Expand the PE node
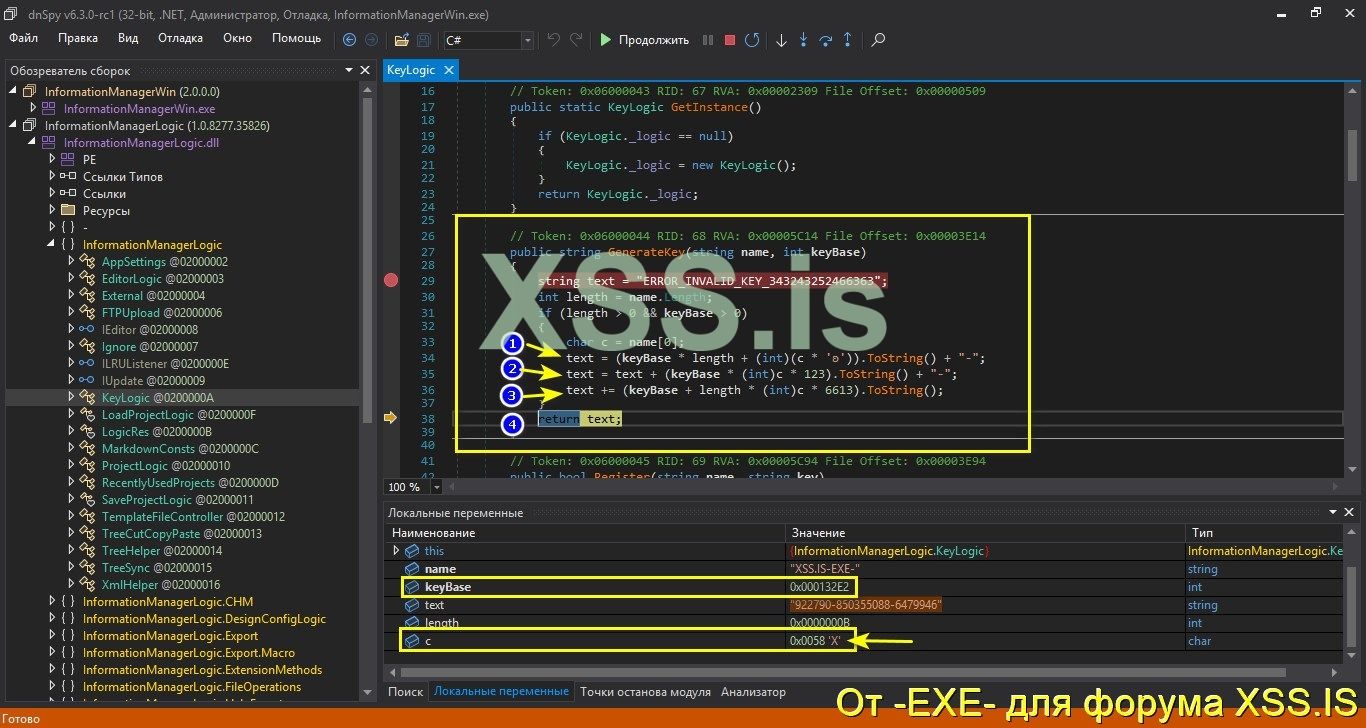Viewport: 1366px width, 728px height. (x=52, y=159)
